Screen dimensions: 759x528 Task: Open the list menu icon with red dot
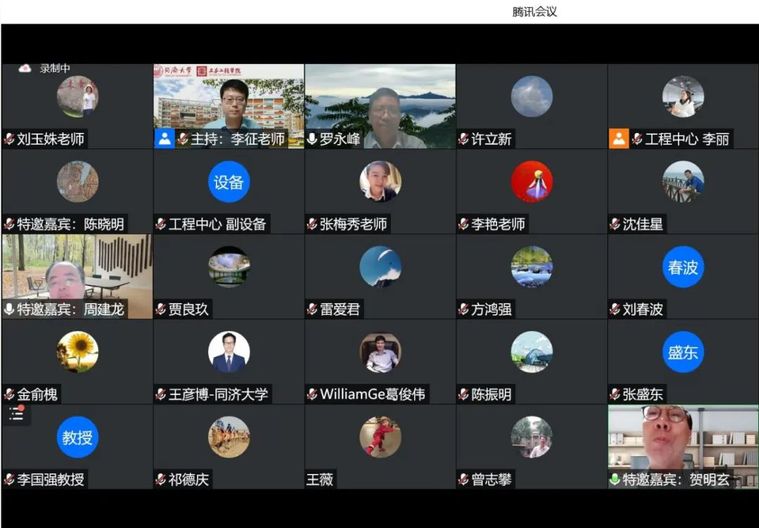coord(16,413)
